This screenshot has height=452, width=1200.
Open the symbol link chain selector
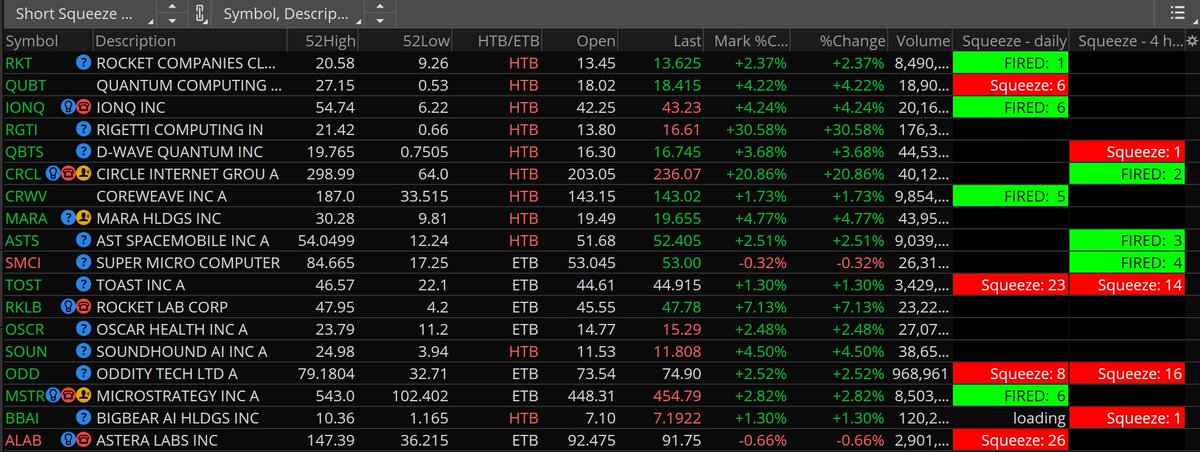[199, 14]
